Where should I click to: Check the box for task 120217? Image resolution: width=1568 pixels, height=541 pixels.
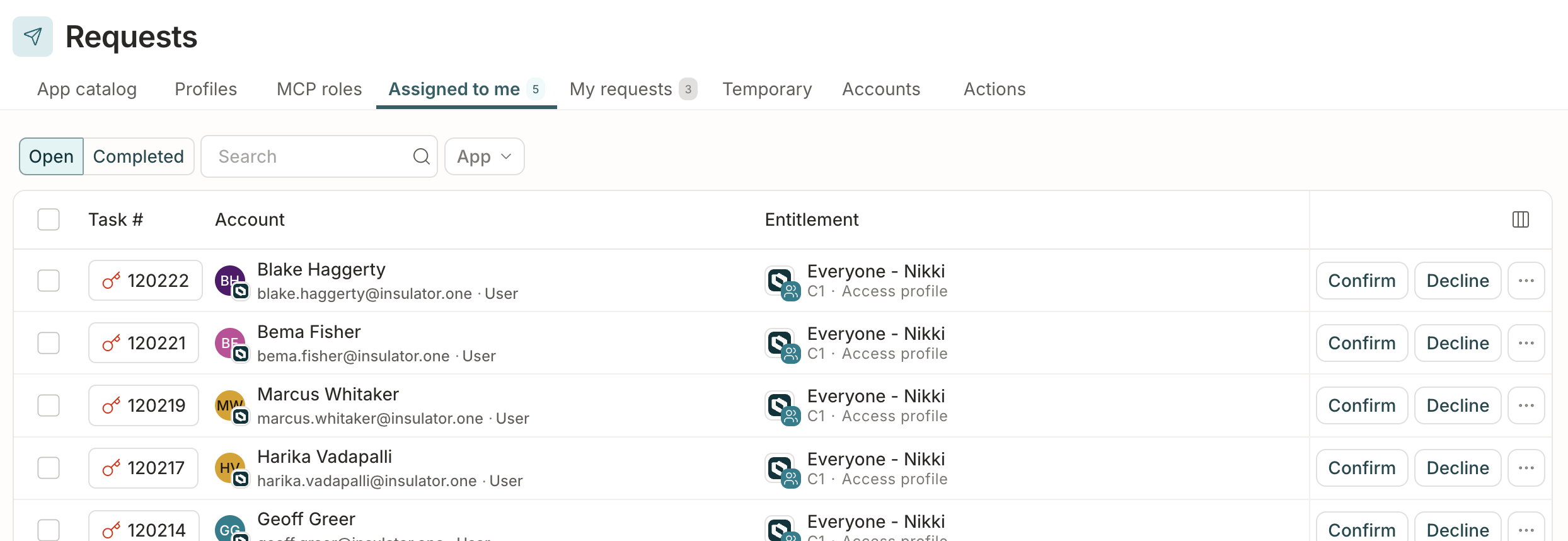coord(49,468)
